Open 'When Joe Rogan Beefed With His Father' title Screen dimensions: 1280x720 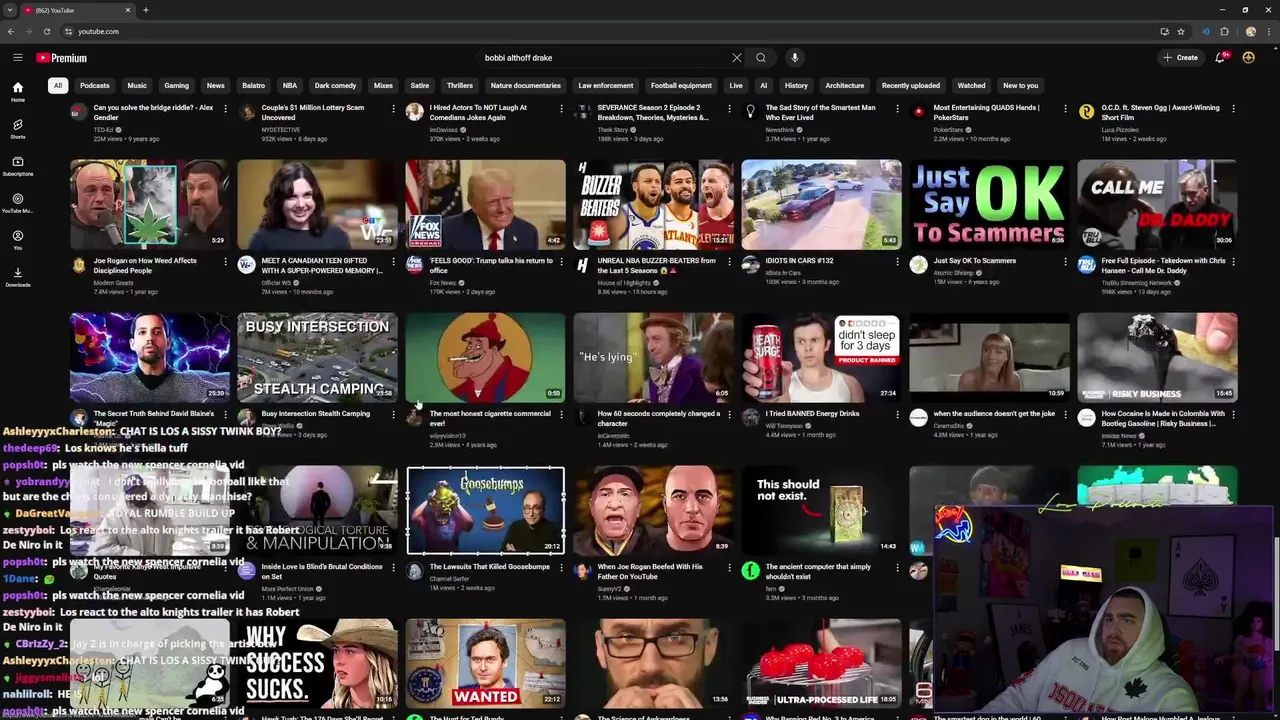pyautogui.click(x=650, y=571)
